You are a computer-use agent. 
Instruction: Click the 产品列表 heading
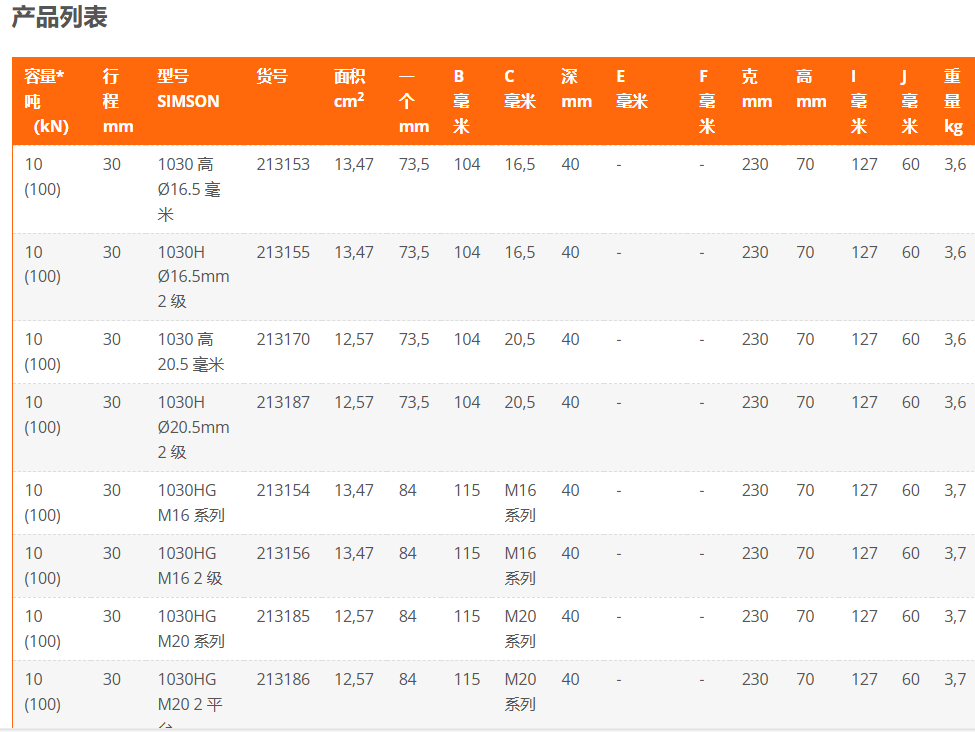[x=60, y=17]
